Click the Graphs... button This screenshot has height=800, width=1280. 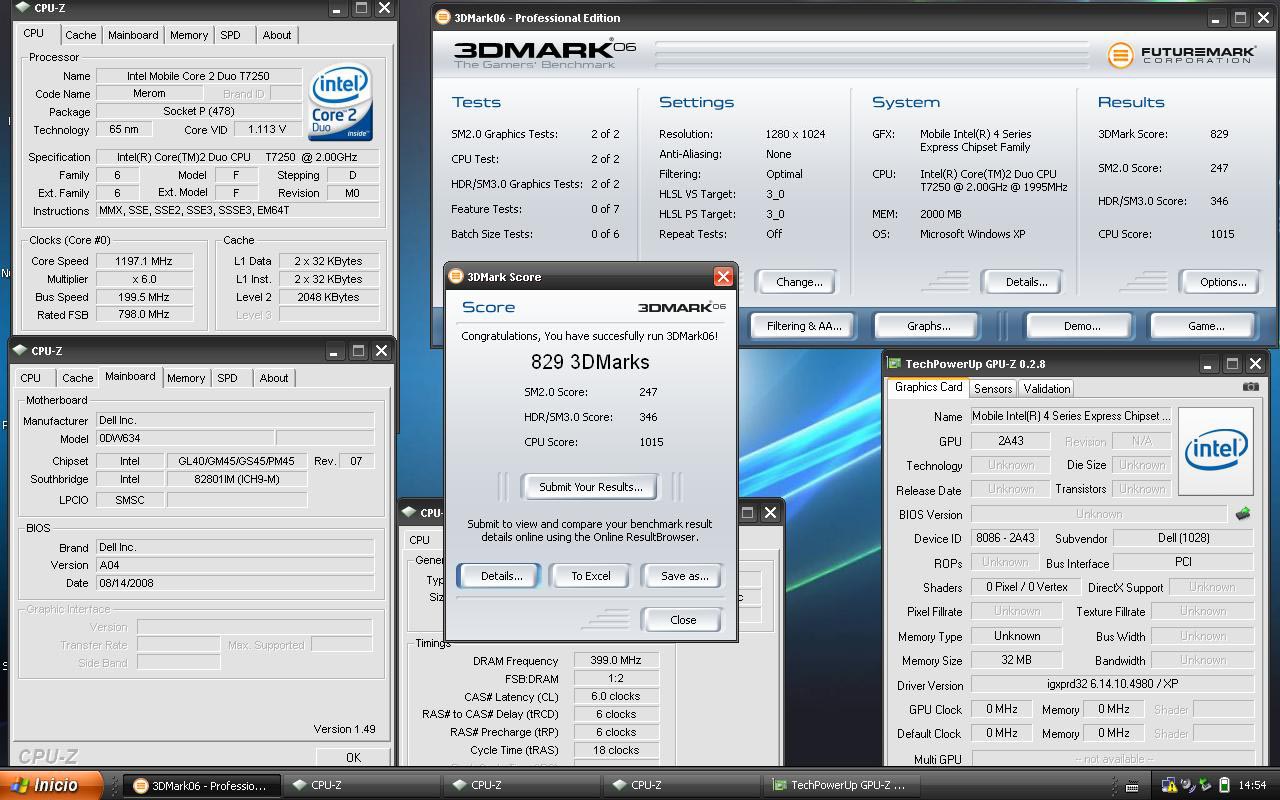pyautogui.click(x=928, y=326)
